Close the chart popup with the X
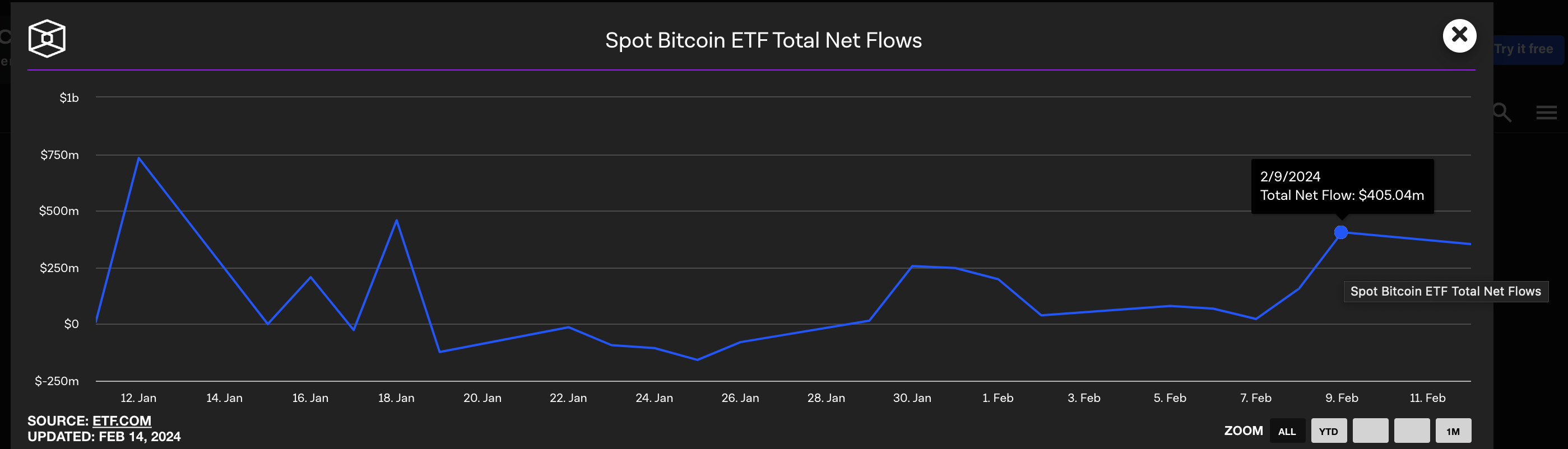Viewport: 1568px width, 449px height. (x=1459, y=36)
